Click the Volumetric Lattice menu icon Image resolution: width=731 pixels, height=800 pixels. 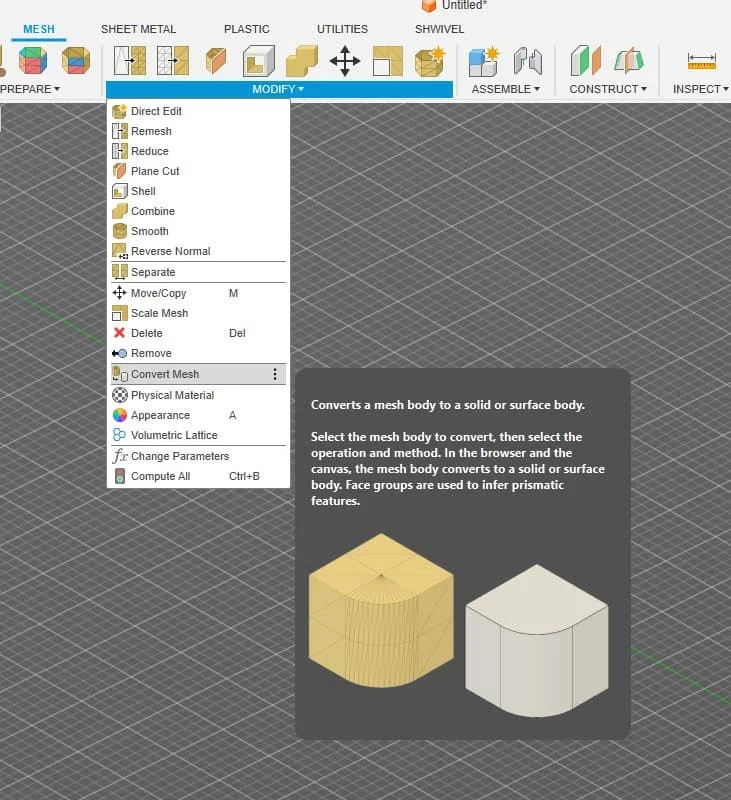pyautogui.click(x=119, y=435)
